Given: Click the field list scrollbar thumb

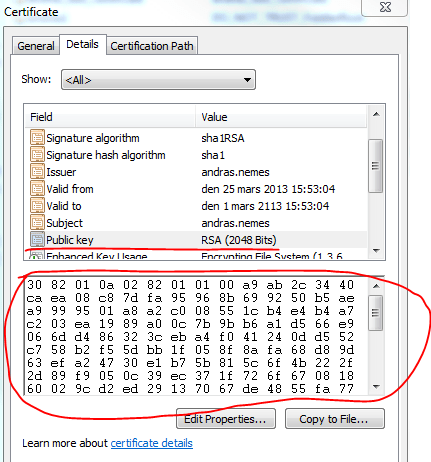Looking at the screenshot, I should (x=376, y=166).
